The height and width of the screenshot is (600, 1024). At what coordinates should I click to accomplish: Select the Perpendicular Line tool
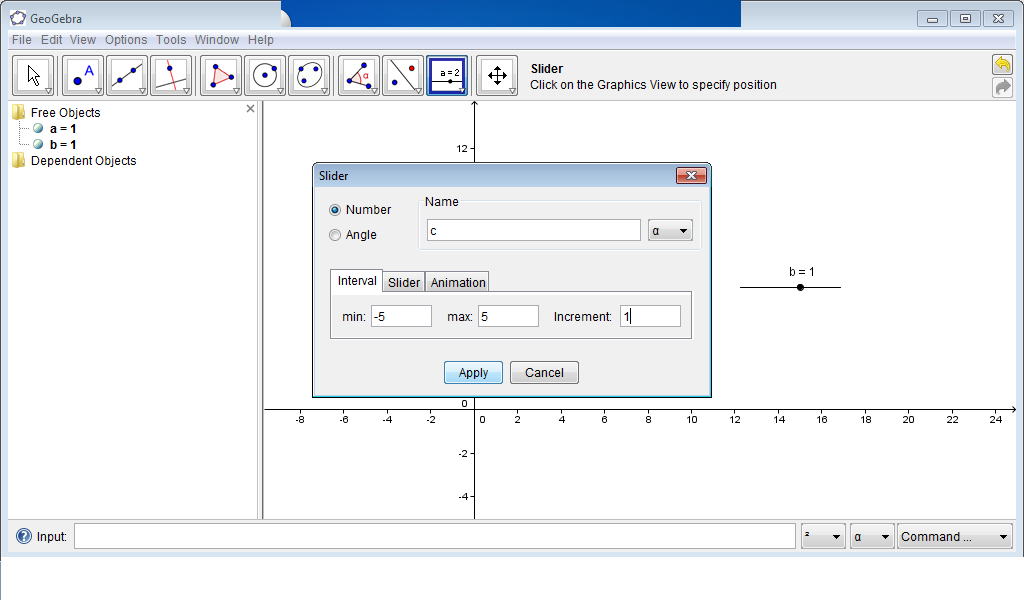point(171,76)
